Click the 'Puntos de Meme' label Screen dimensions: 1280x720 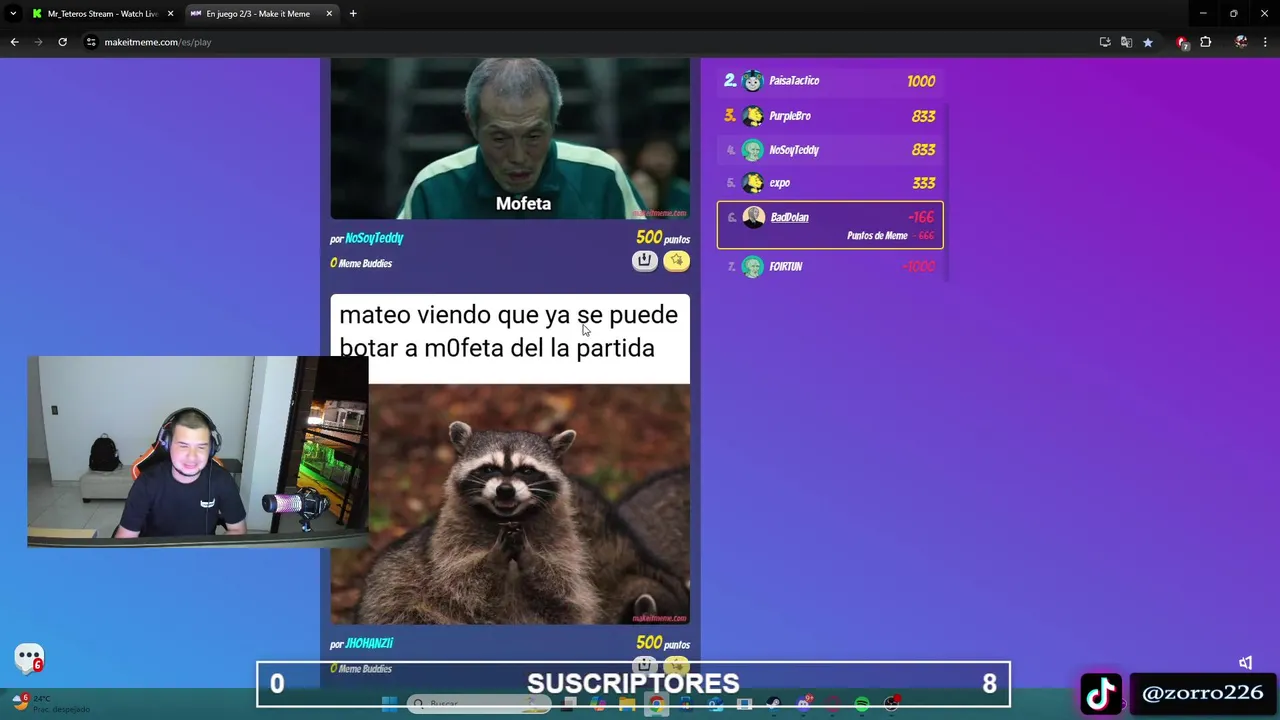click(x=877, y=236)
